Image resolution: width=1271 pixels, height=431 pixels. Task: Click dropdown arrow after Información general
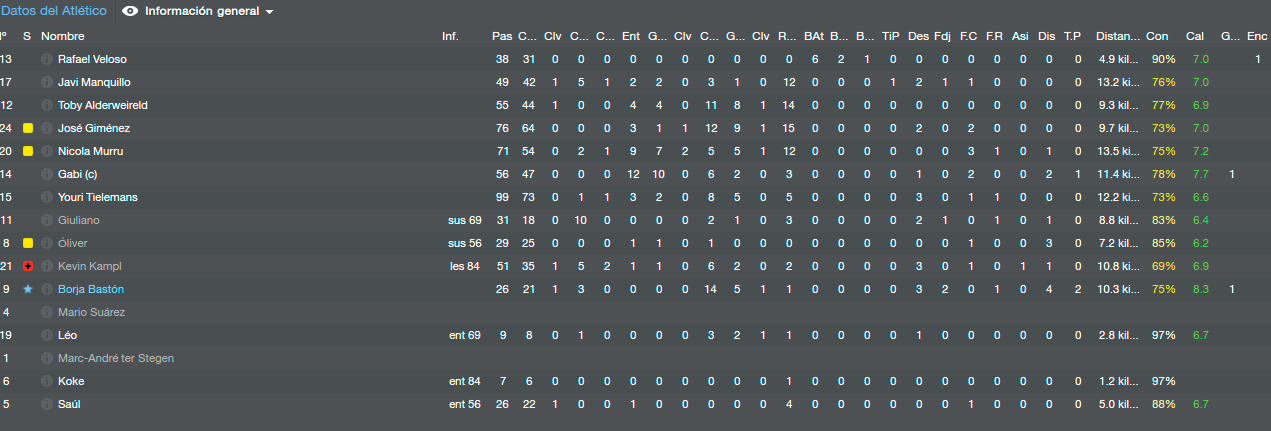coord(270,13)
